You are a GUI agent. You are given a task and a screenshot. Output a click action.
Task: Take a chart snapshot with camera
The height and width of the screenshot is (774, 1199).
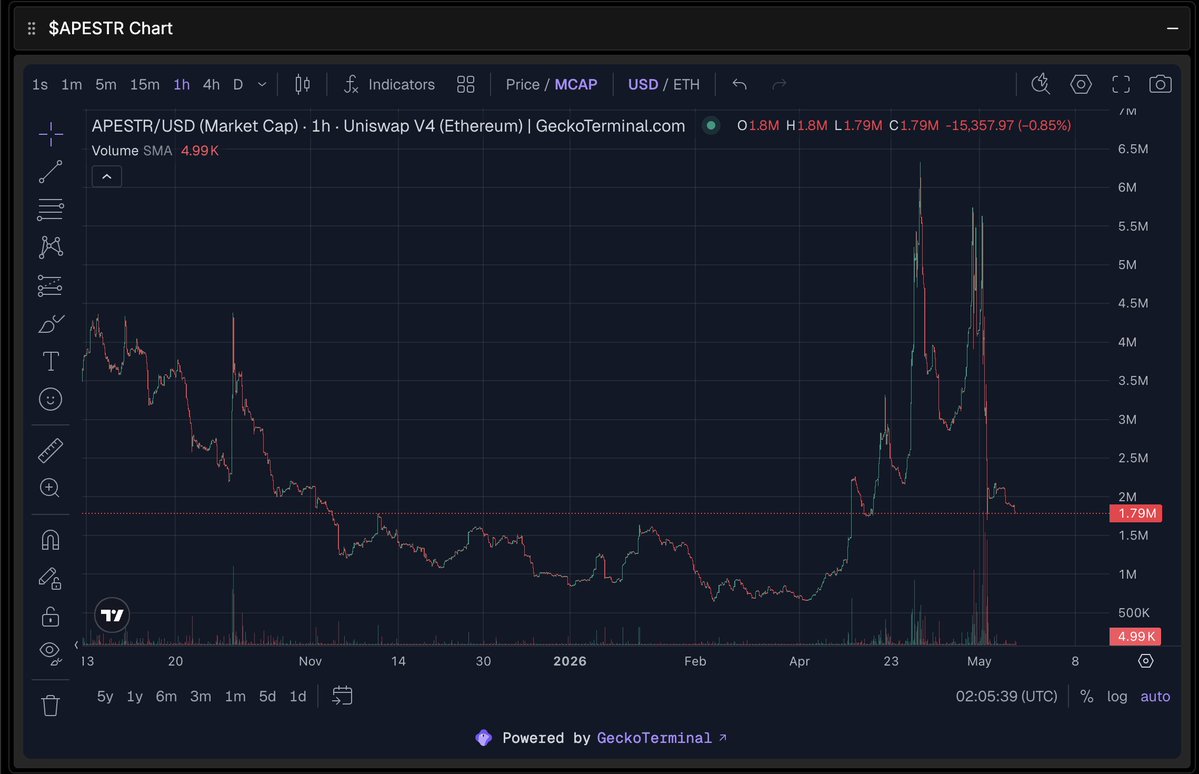coord(1161,84)
